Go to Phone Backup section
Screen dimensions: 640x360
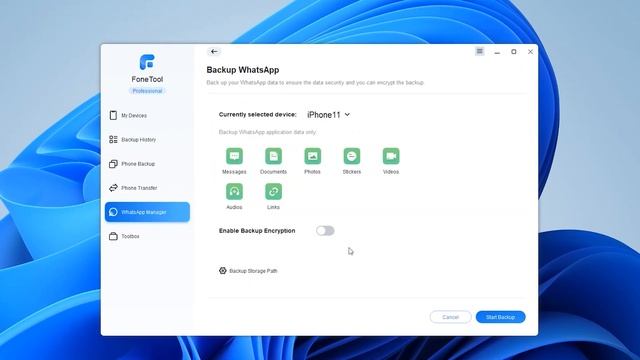click(x=147, y=164)
